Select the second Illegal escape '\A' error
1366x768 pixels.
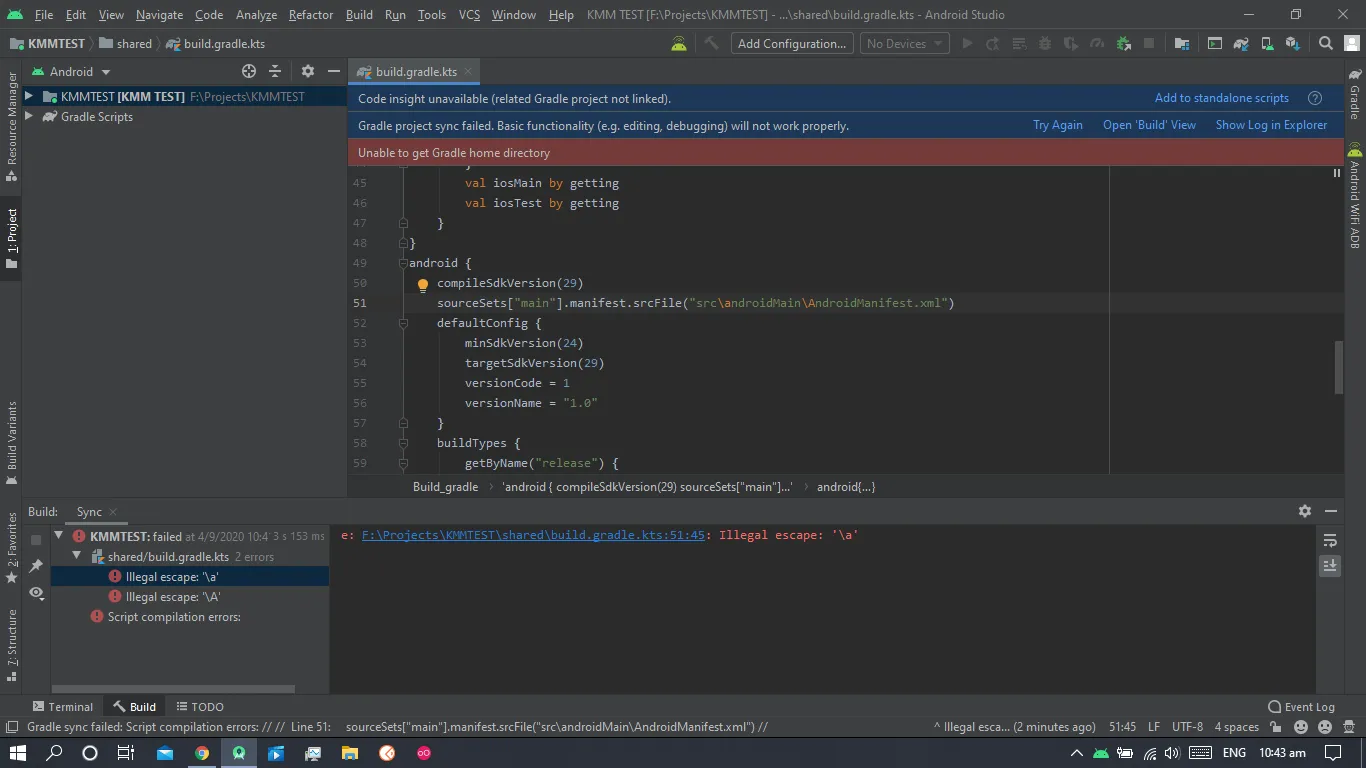coord(172,597)
